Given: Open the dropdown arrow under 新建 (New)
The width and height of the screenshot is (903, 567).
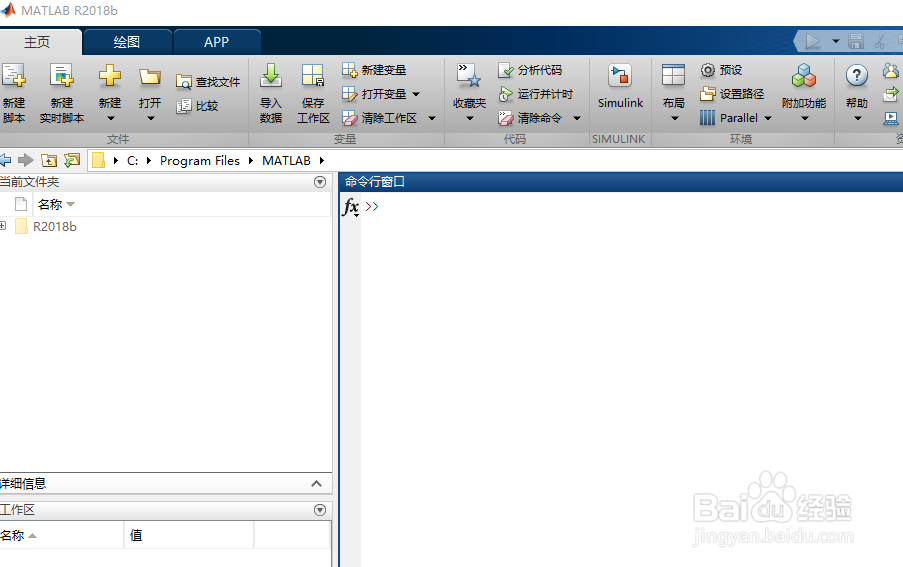Looking at the screenshot, I should click(111, 119).
